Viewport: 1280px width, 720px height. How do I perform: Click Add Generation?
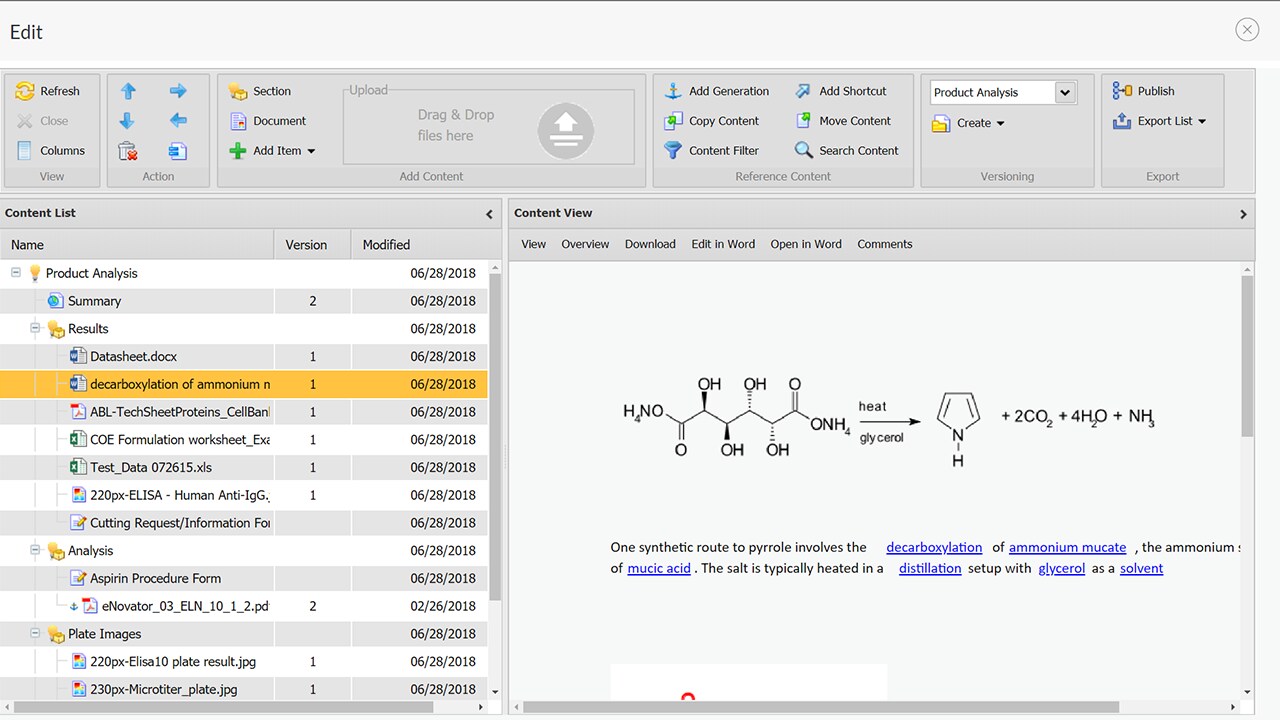(x=717, y=91)
